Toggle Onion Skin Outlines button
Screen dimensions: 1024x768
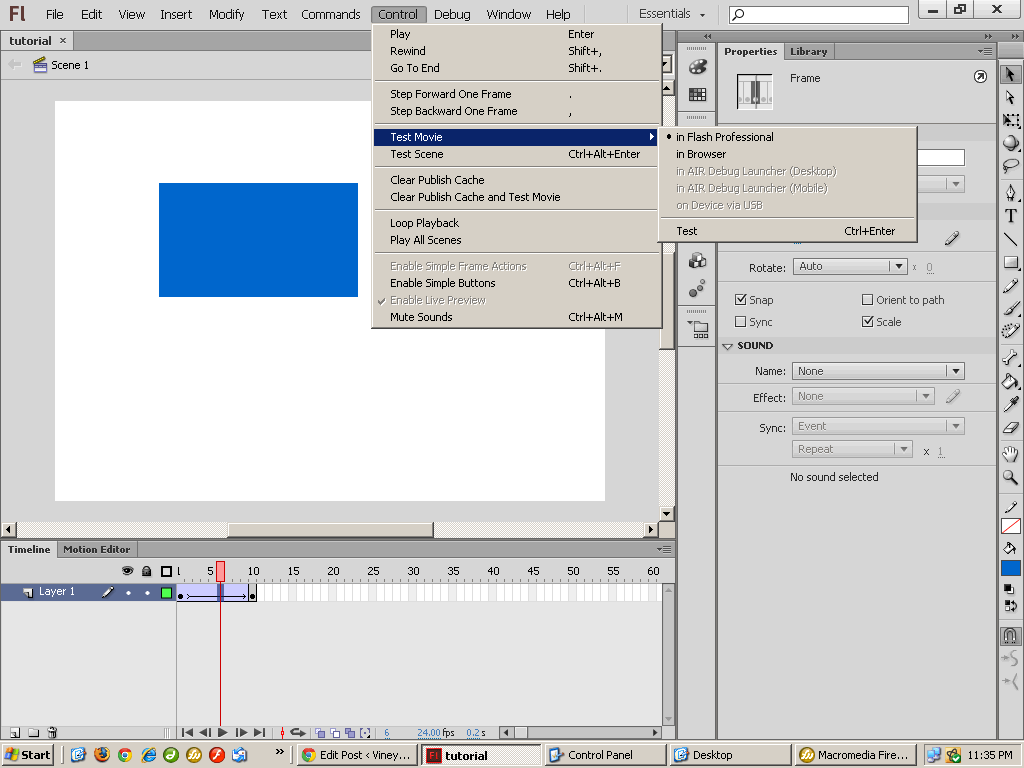point(336,733)
